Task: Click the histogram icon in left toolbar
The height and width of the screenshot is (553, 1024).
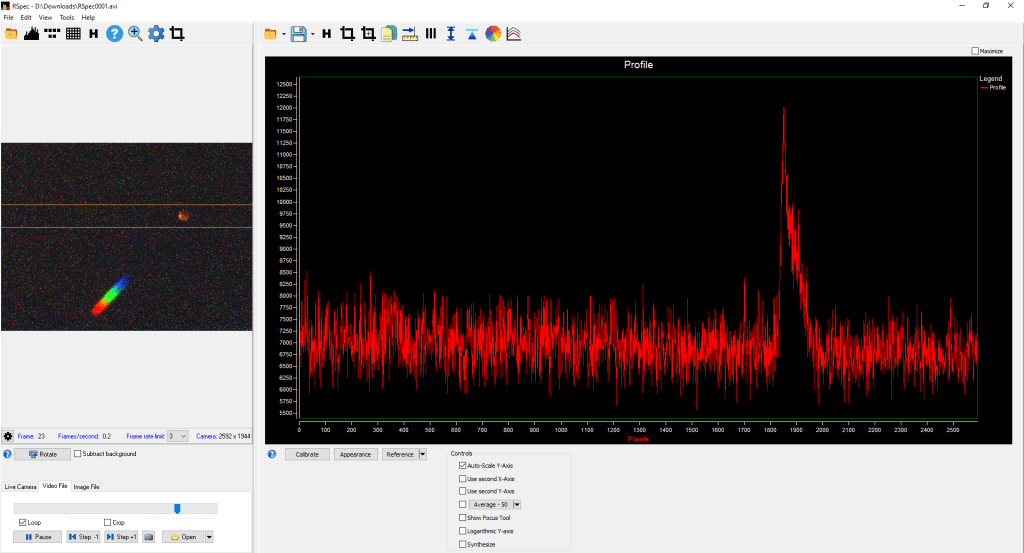Action: (x=31, y=34)
